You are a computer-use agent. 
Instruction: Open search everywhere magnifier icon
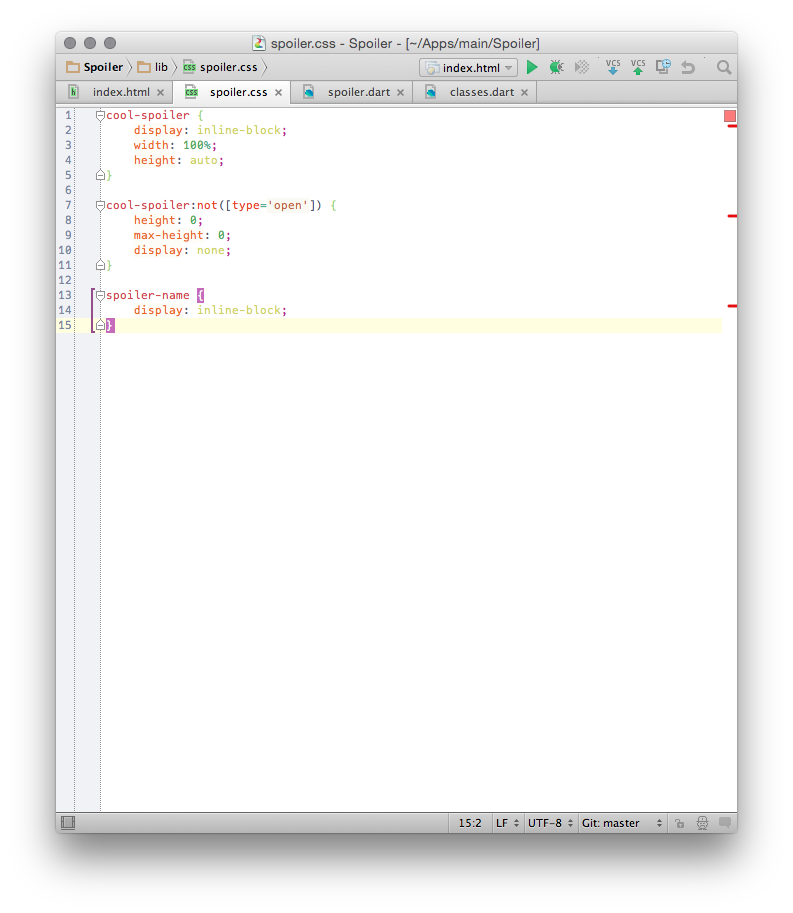coord(724,68)
